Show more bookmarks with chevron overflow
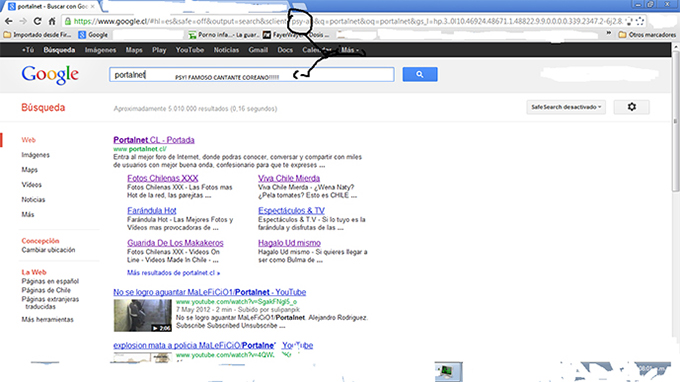Viewport: 680px width, 382px height. coord(608,33)
